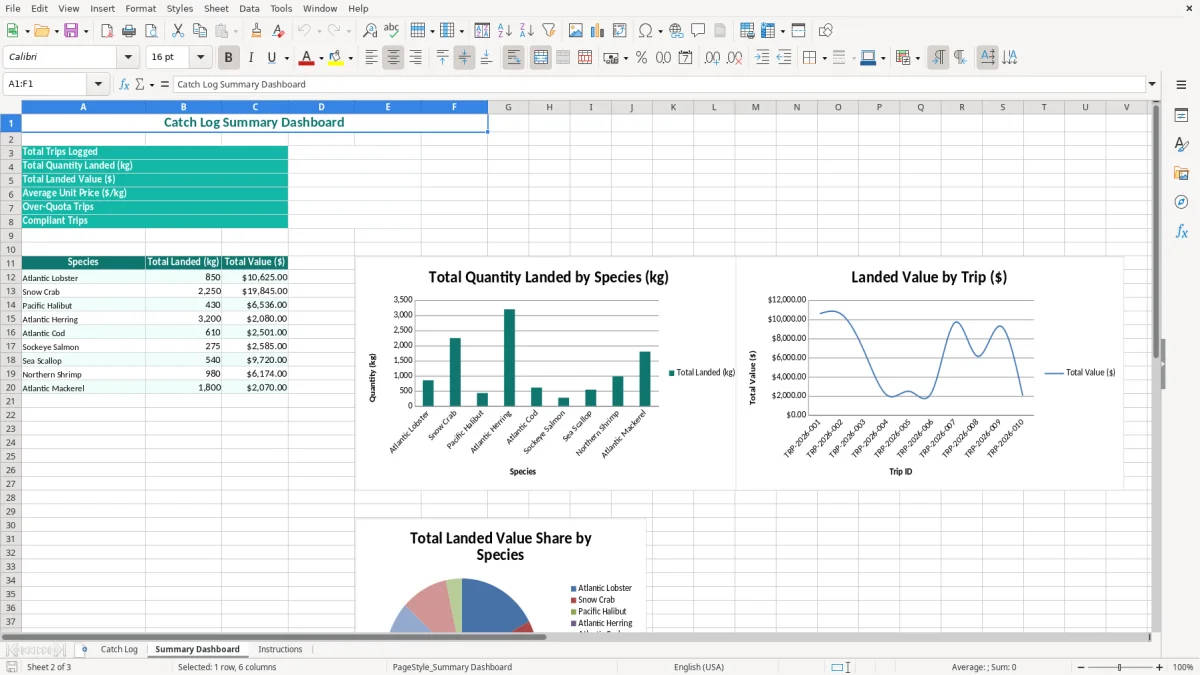Click Sheet 2 of 3 in status bar
Screen dimensions: 1200x675
click(49, 667)
